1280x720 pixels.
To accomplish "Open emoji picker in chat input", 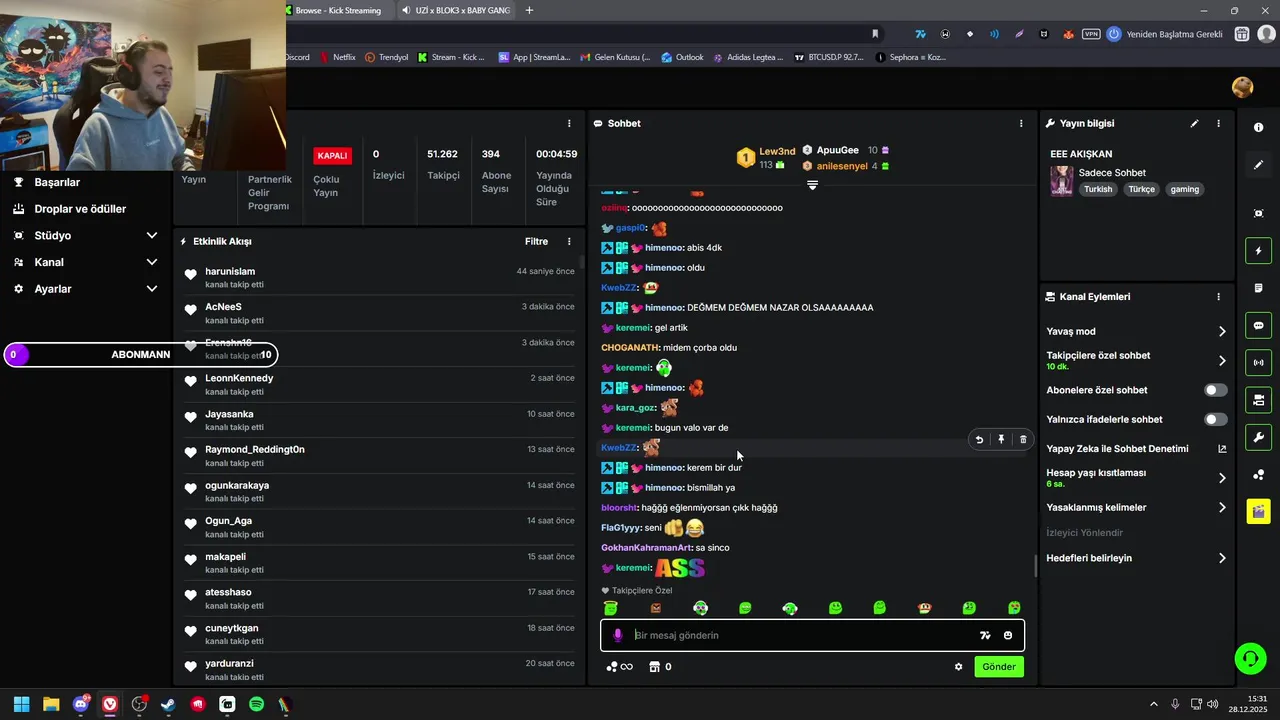I will pos(1008,635).
